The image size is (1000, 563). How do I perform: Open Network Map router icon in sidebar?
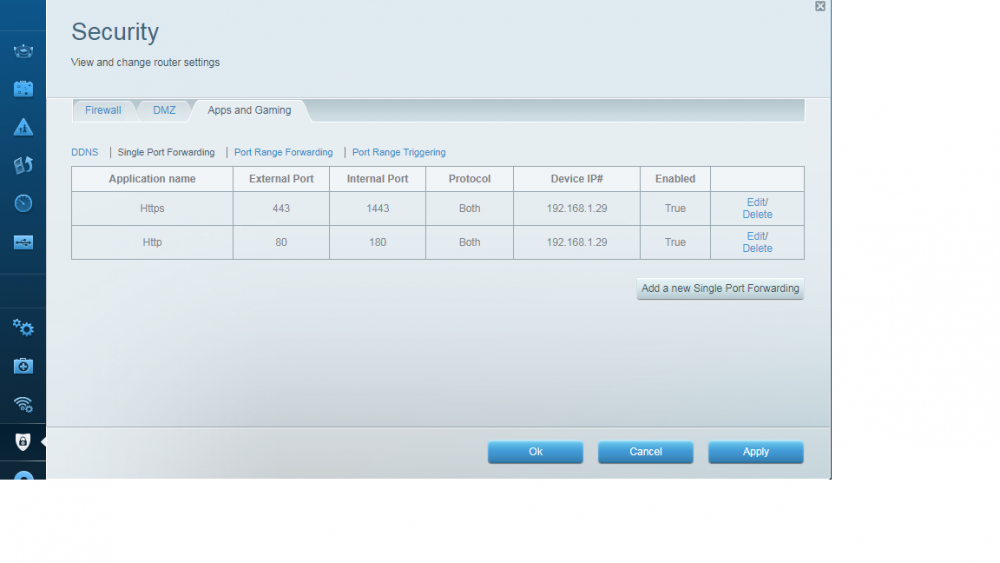click(x=23, y=51)
